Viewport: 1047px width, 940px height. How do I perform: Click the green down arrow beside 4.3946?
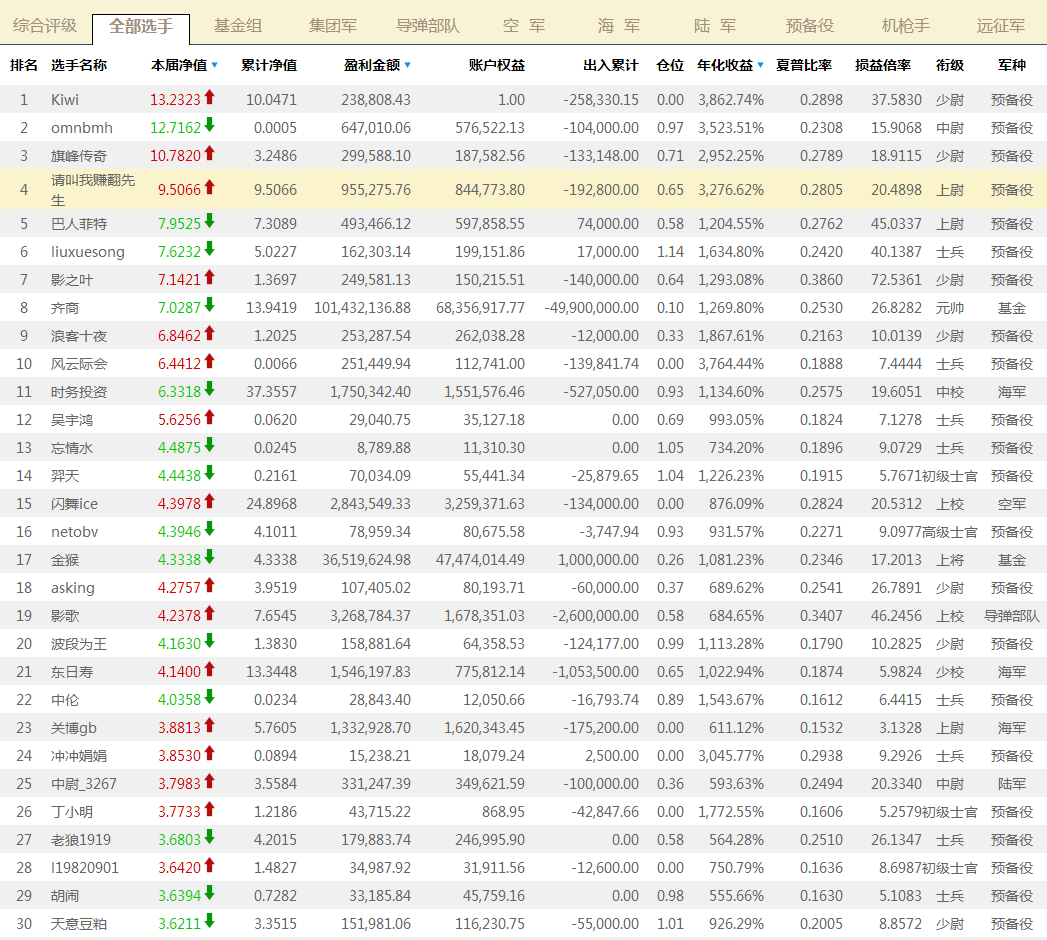pos(210,529)
